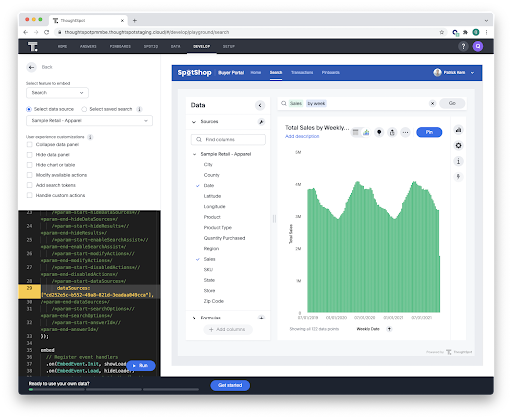Switch to SpotShop Pinboards tab

(331, 73)
